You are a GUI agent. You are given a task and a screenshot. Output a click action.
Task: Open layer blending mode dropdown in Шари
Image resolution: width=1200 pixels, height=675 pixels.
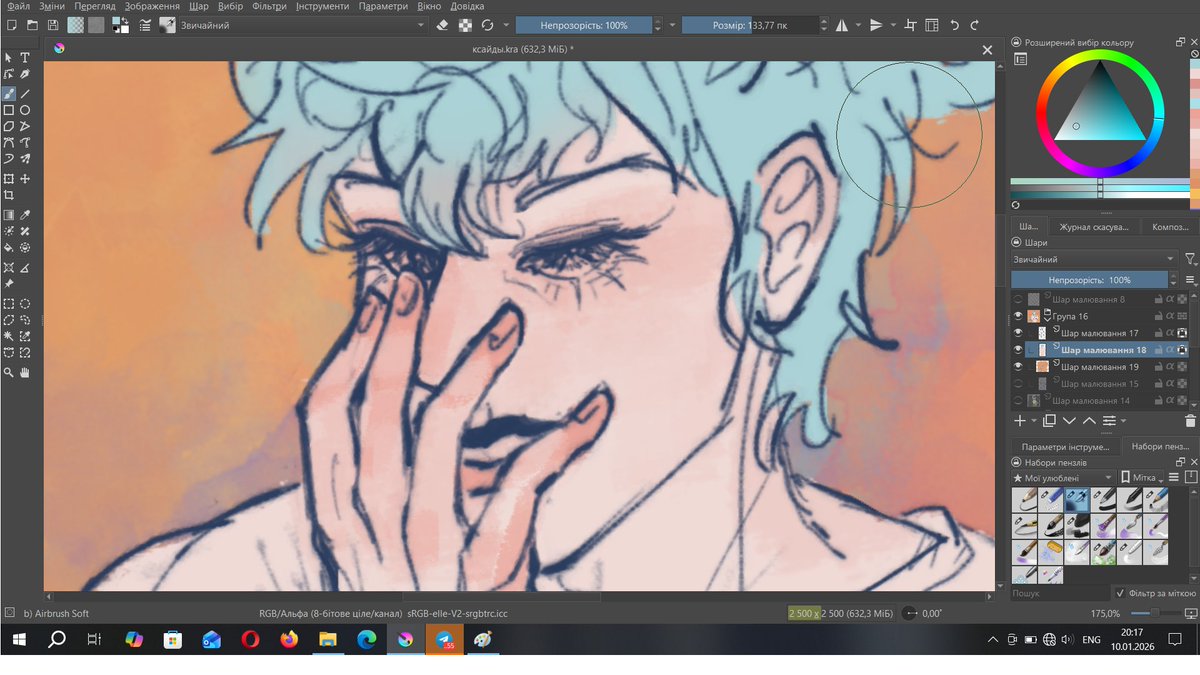(1094, 259)
